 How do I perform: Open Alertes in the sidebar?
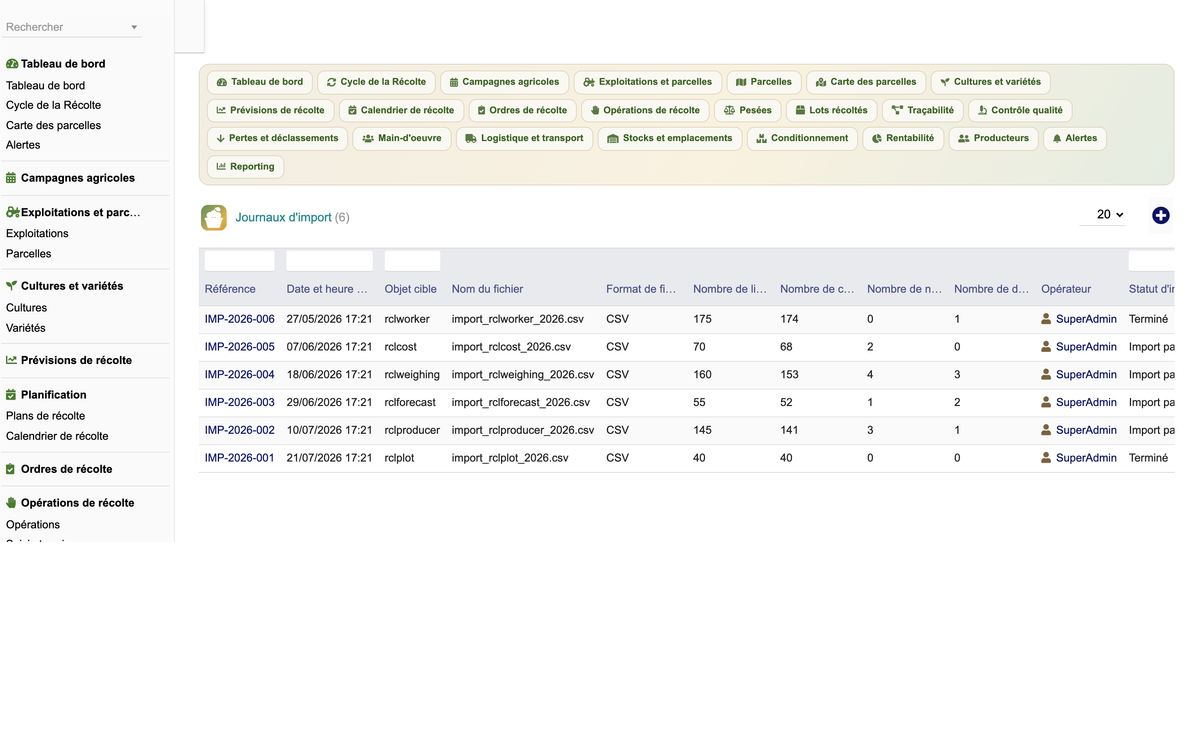point(23,145)
